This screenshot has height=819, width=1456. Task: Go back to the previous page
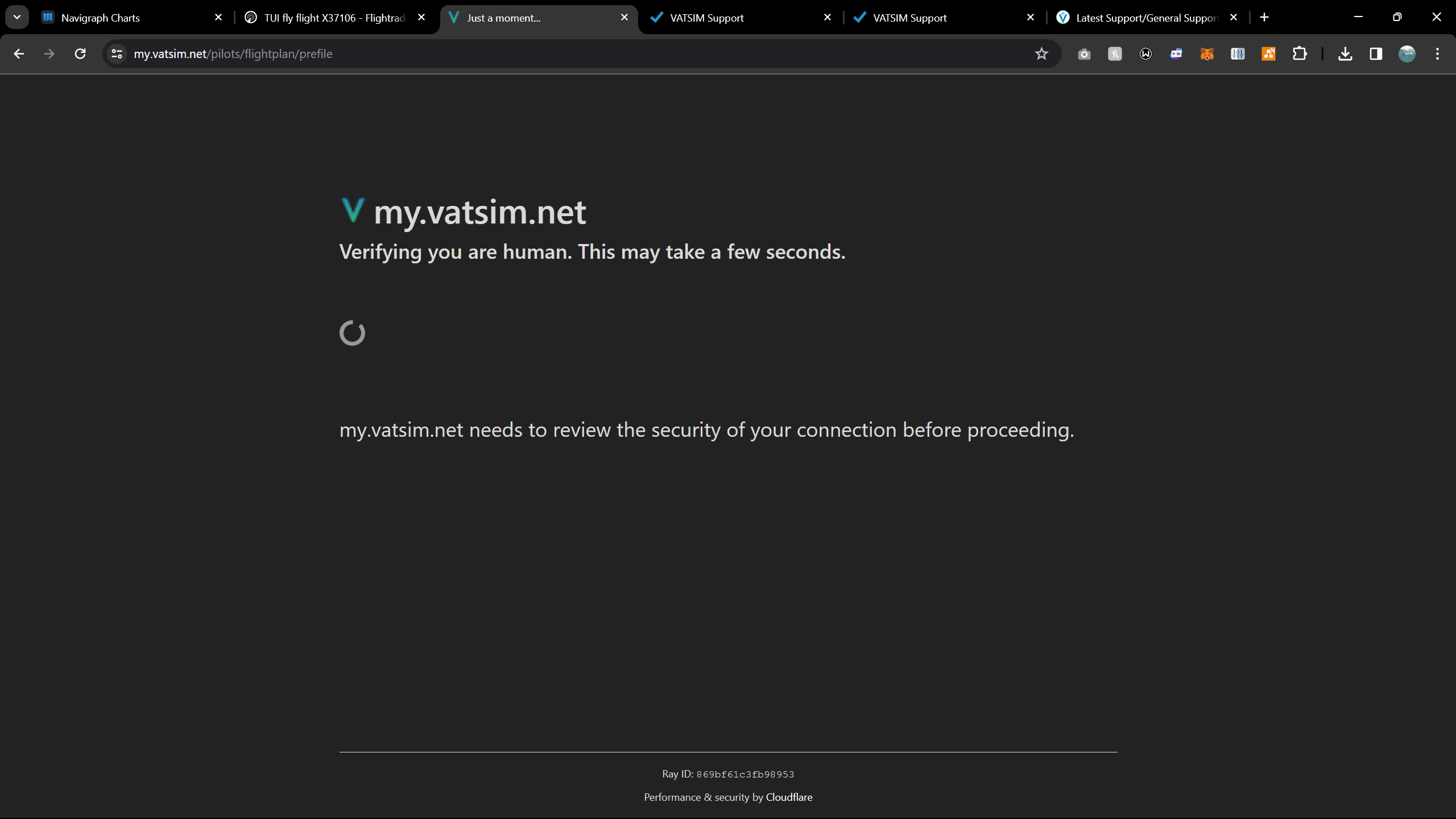pos(19,54)
